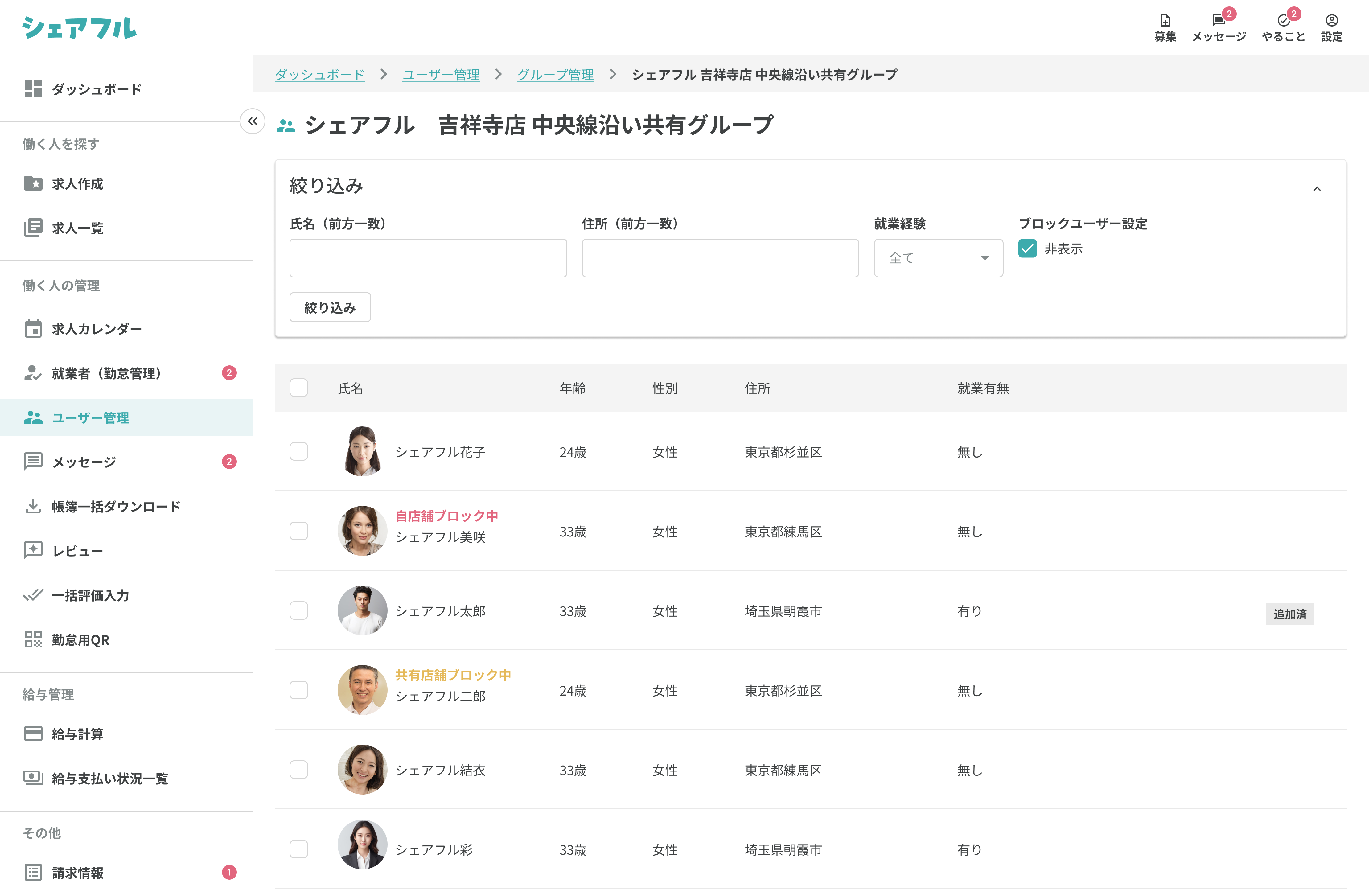Collapse the sidebar with double-chevron button
Image resolution: width=1369 pixels, height=896 pixels.
[252, 121]
